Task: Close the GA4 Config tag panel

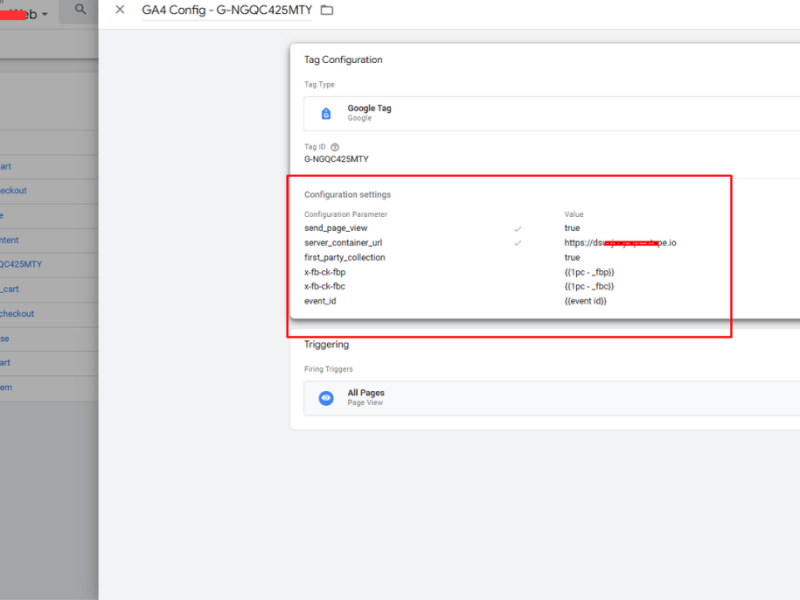Action: click(120, 10)
